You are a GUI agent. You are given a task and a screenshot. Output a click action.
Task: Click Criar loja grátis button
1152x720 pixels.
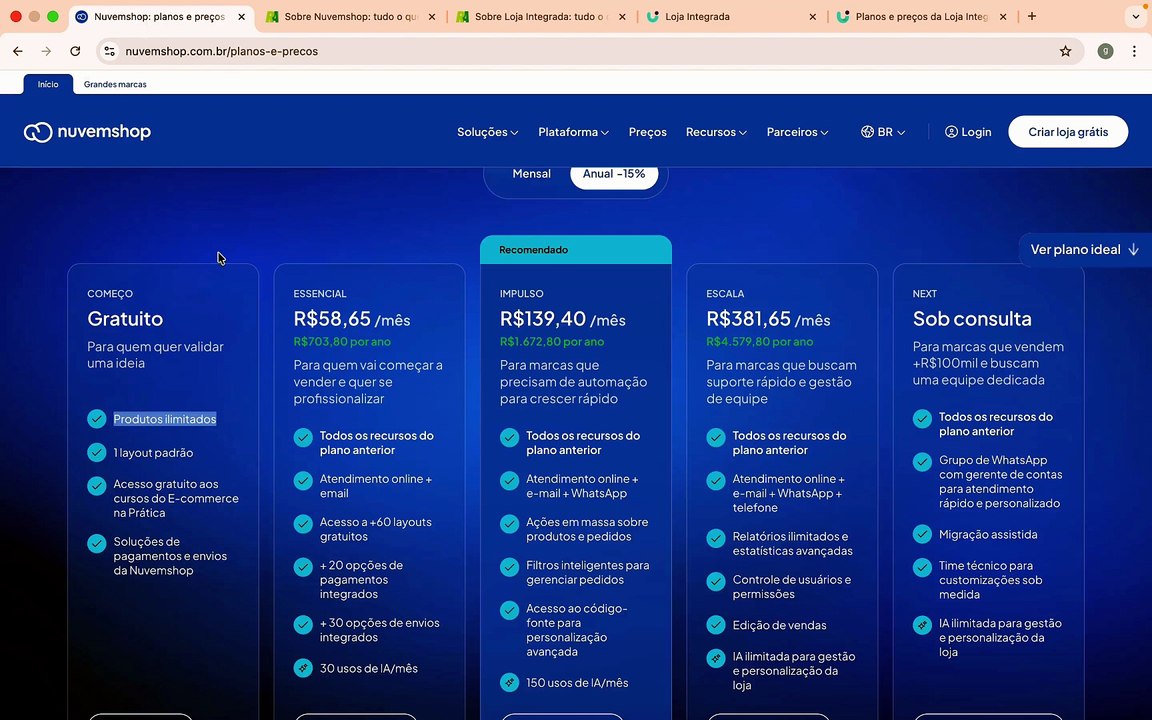(1068, 132)
